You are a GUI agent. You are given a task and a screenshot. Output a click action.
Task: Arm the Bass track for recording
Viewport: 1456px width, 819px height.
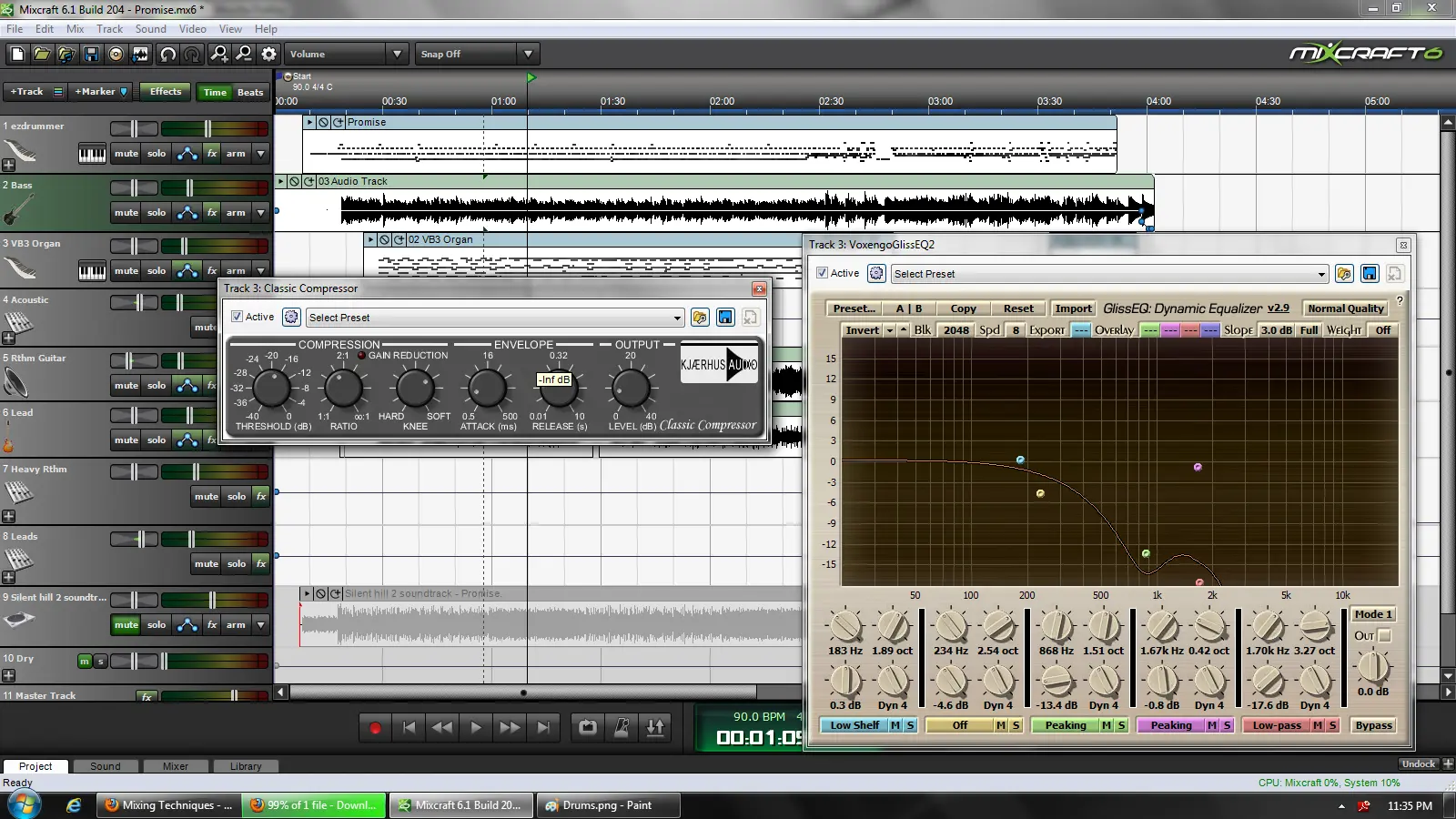(236, 212)
